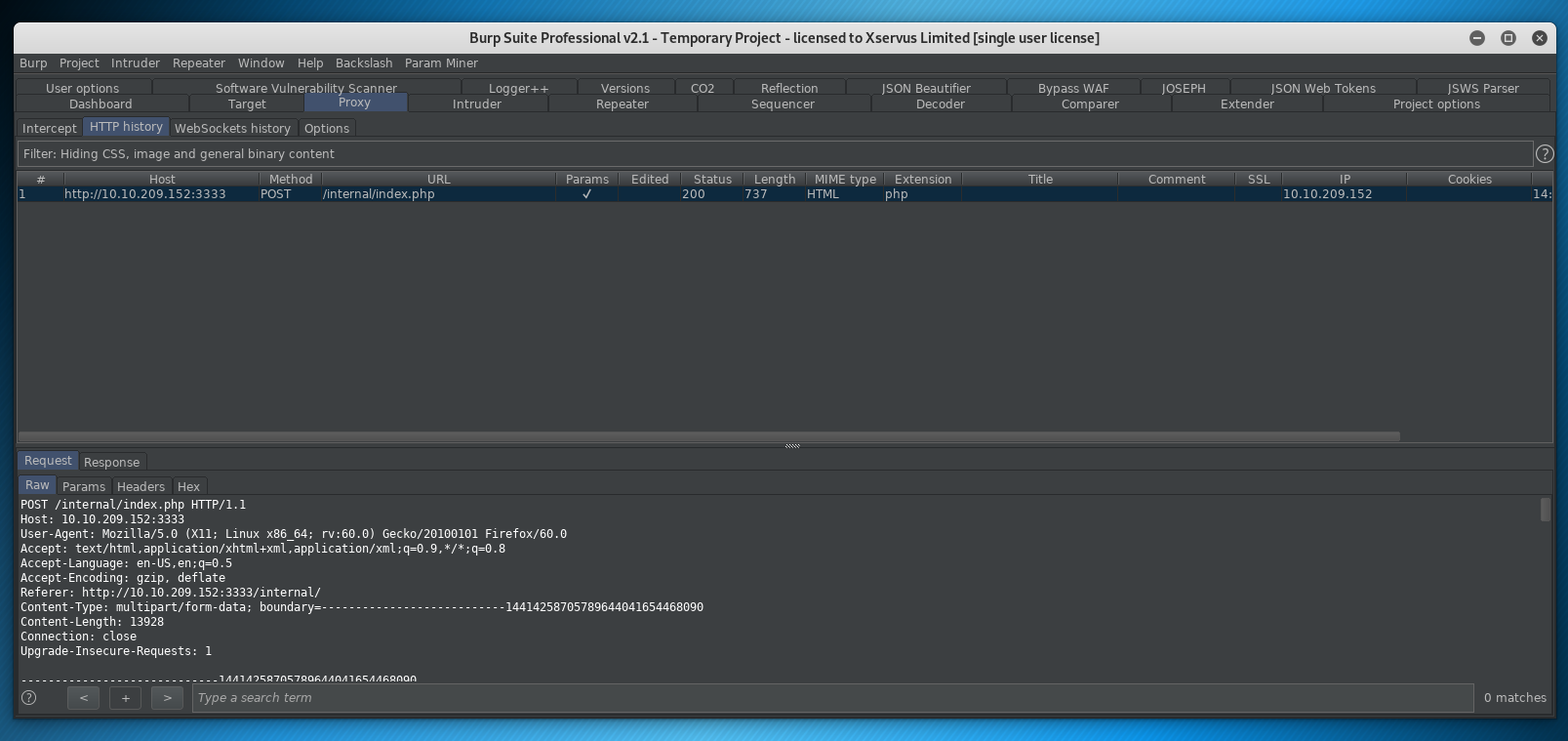Open the filter bar 'Hiding CSS, image' settings
Screen dimensions: 1568x741
click(775, 153)
